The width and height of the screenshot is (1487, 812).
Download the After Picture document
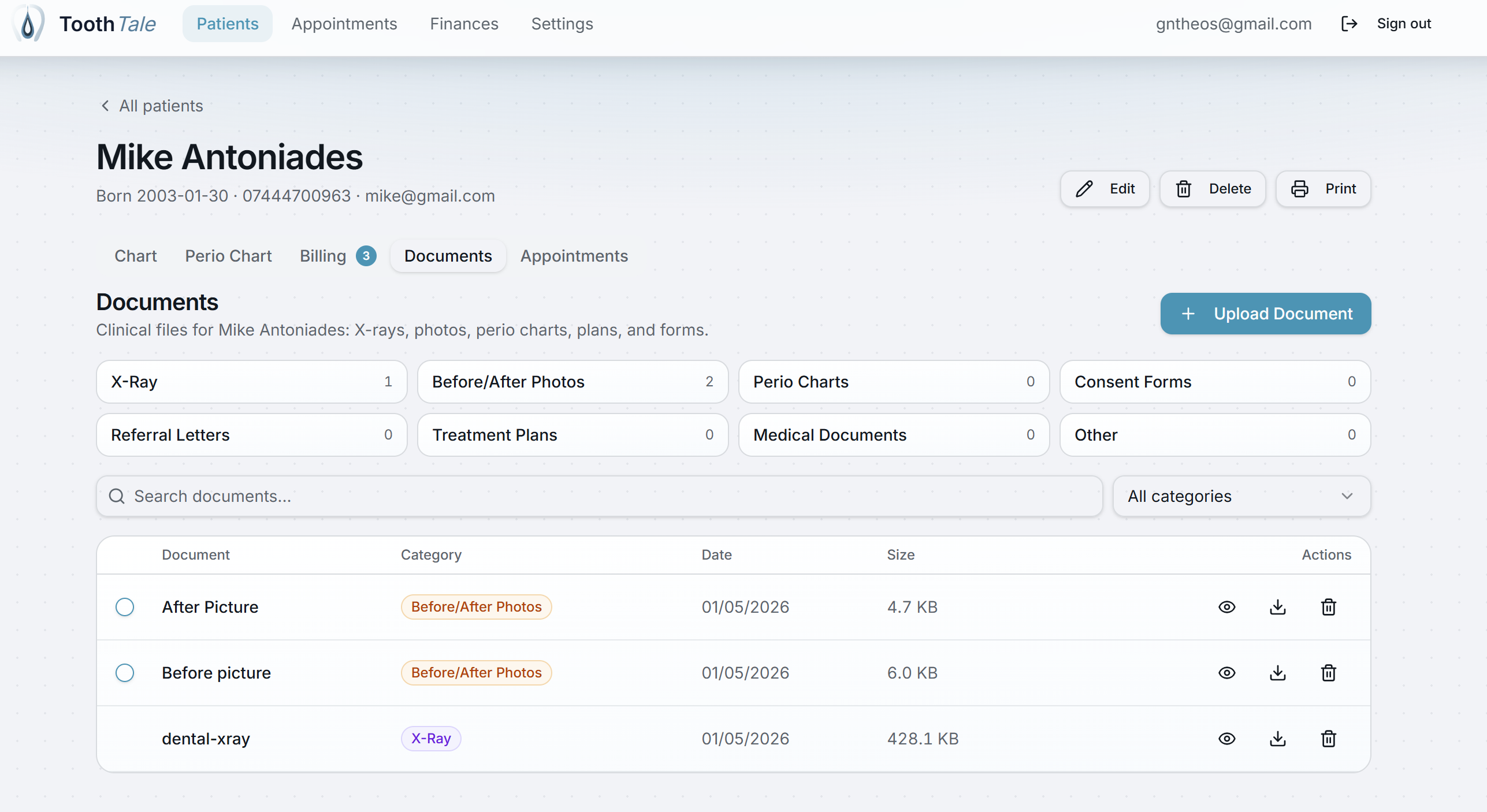point(1277,607)
